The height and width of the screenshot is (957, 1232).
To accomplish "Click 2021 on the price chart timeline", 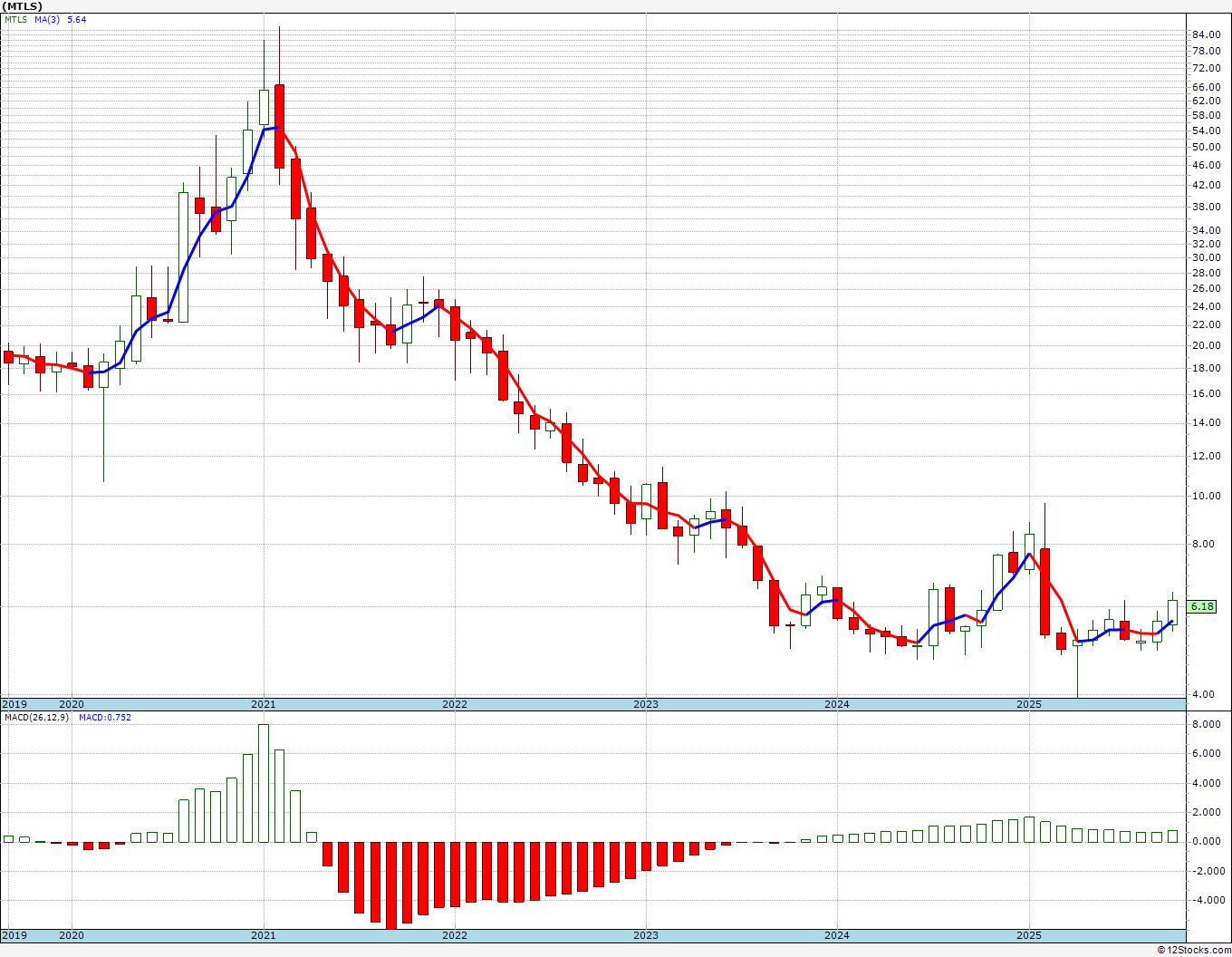I will click(x=263, y=704).
